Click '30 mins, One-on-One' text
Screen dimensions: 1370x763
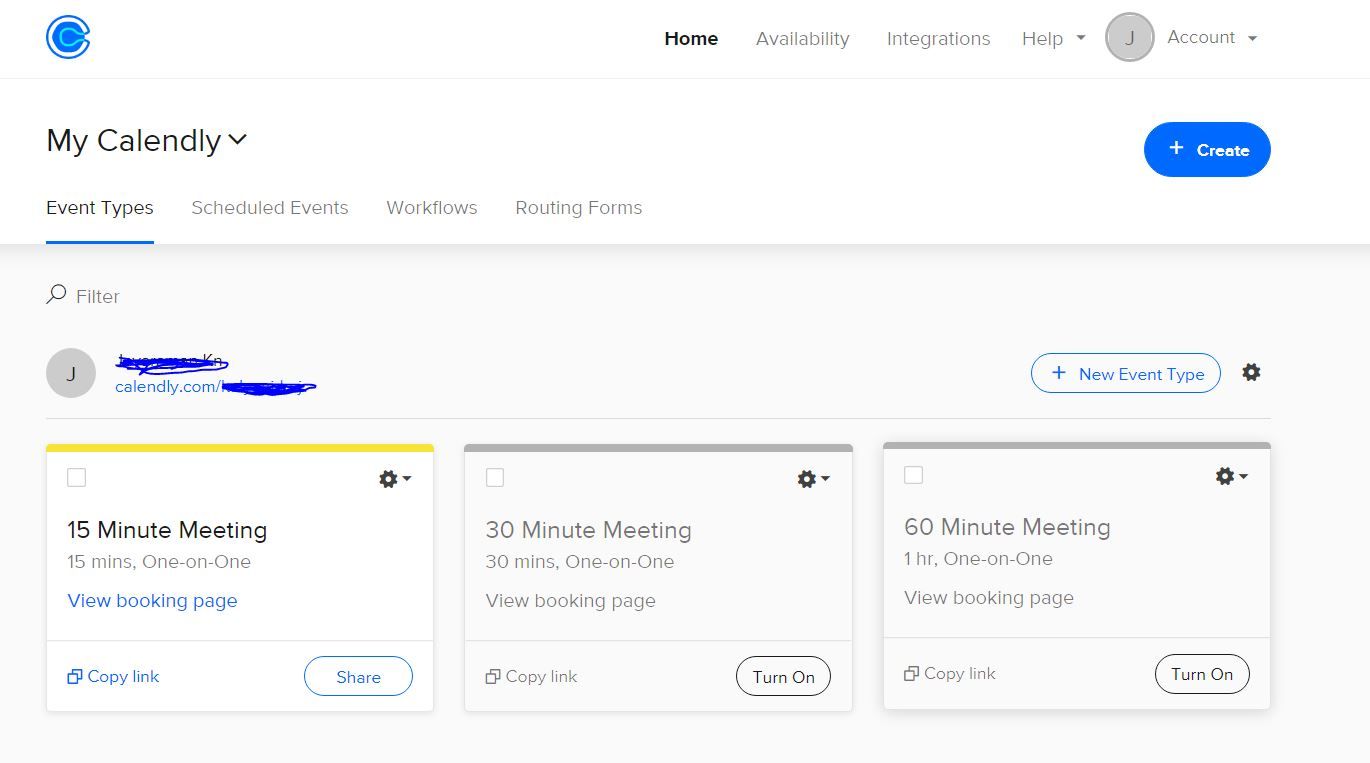coord(580,562)
